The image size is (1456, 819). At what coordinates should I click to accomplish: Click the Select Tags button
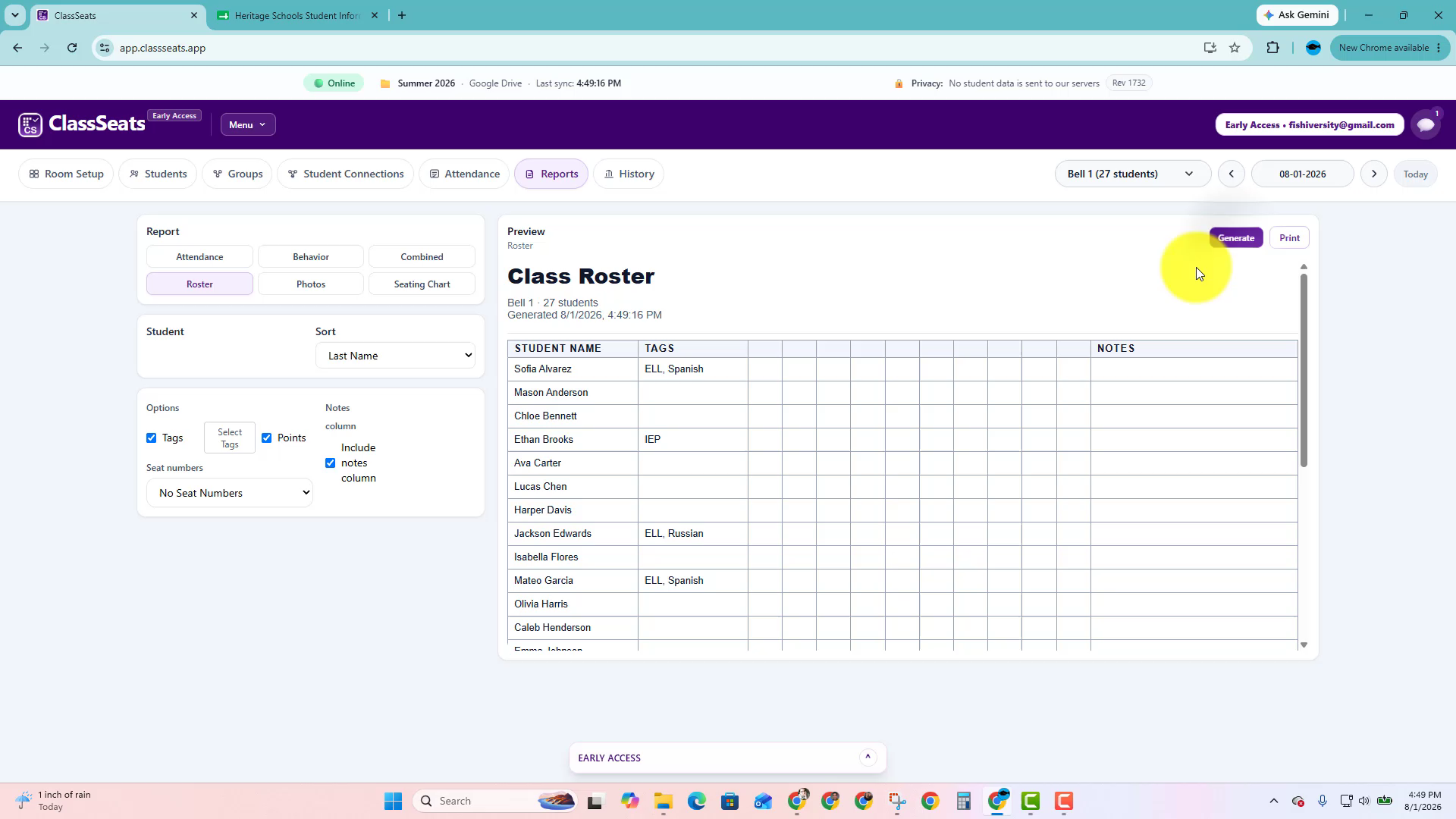[x=230, y=438]
